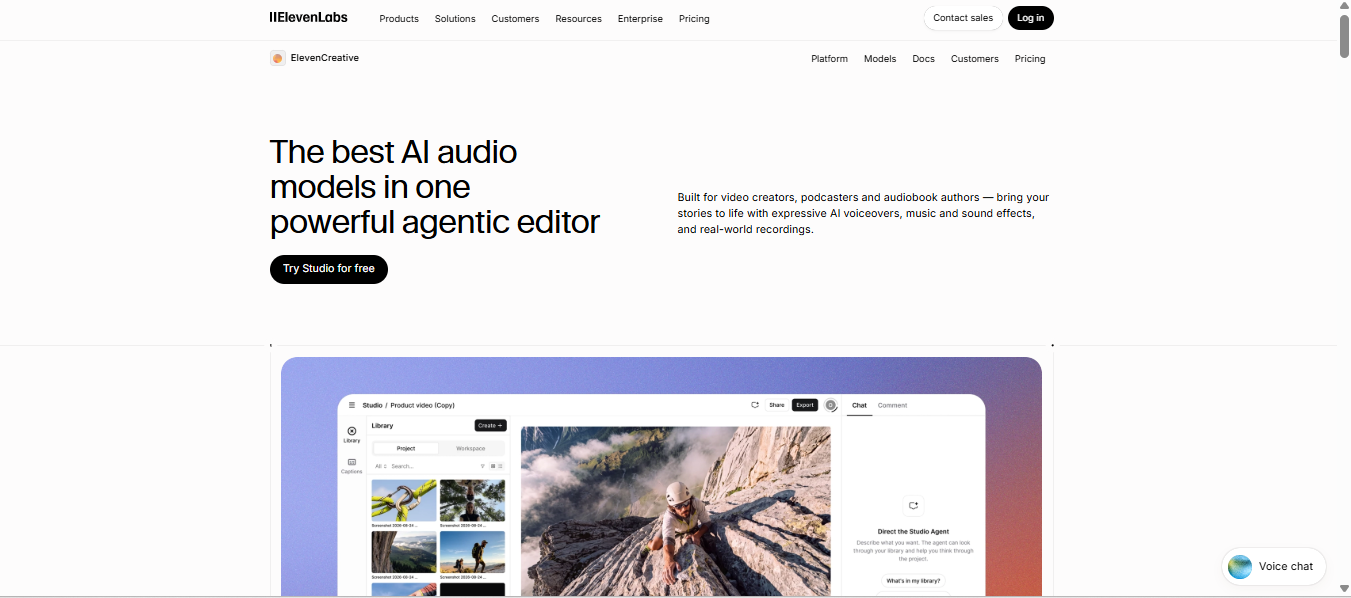Image resolution: width=1351 pixels, height=598 pixels.
Task: Click the filter funnel icon in Library panel
Action: [x=482, y=466]
